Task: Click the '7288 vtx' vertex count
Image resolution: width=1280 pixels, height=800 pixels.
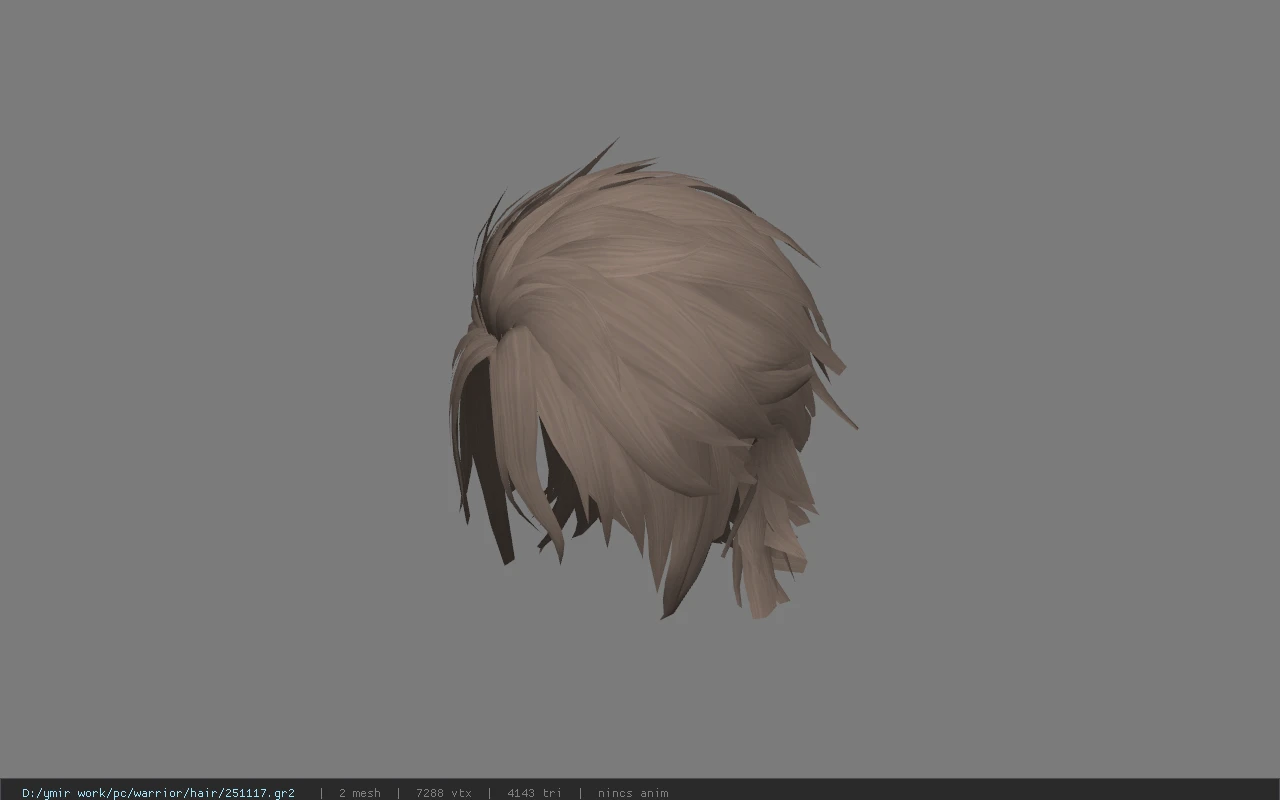Action: pyautogui.click(x=444, y=793)
